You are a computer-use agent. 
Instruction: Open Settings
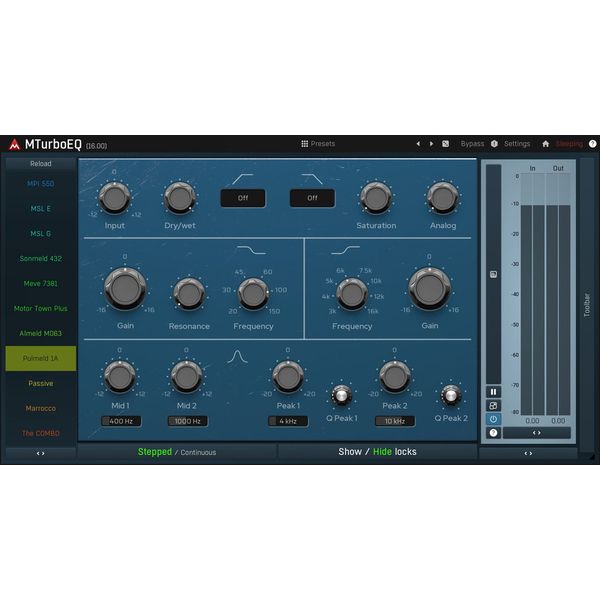(x=517, y=144)
